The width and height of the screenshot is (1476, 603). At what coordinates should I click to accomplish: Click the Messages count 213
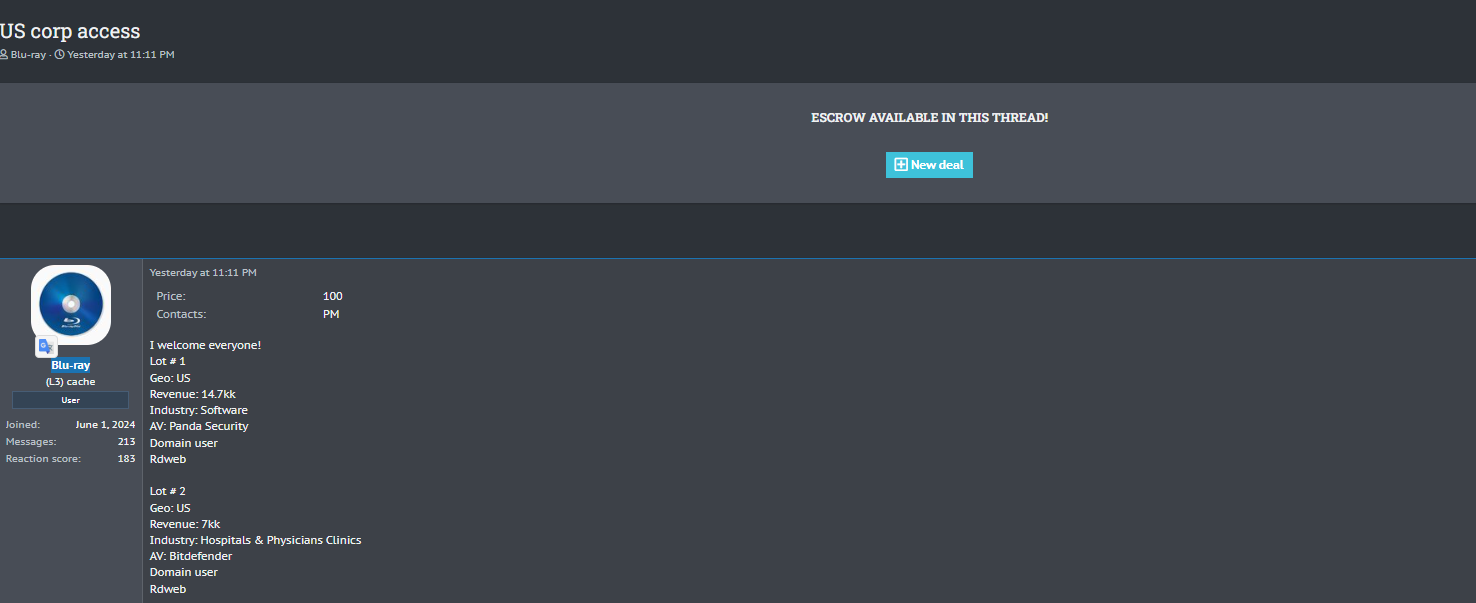click(126, 441)
